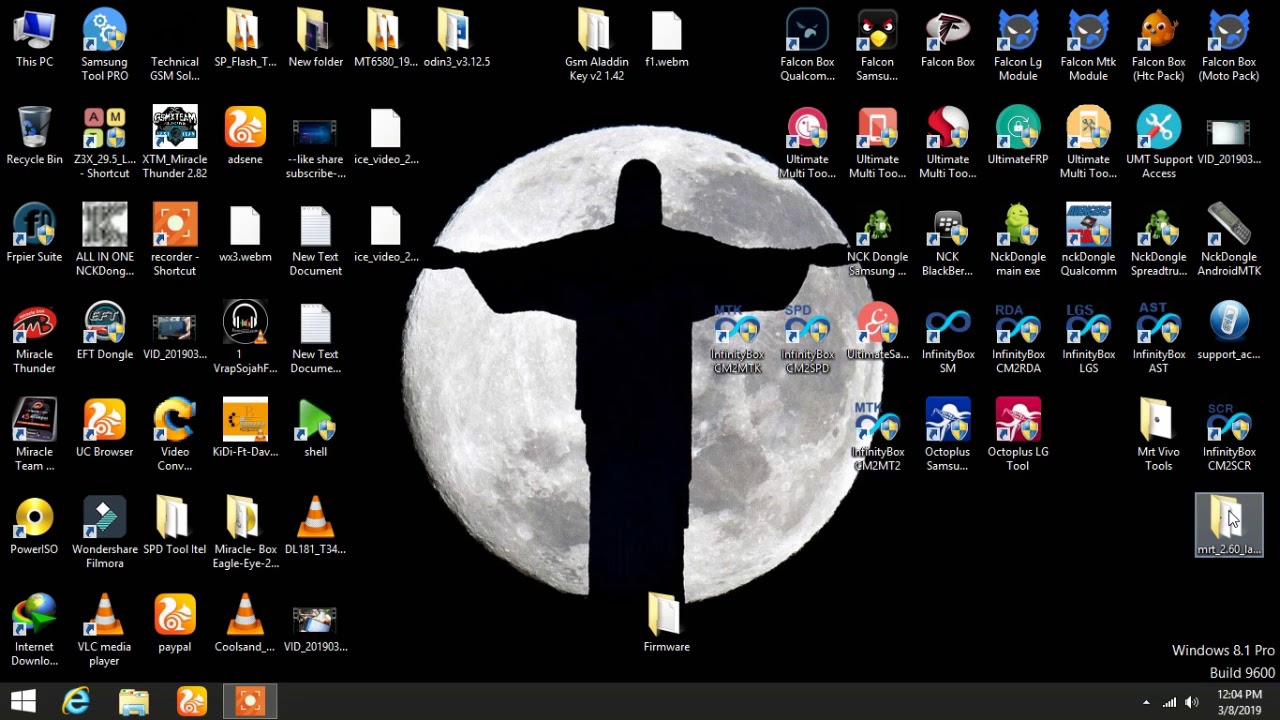This screenshot has height=720, width=1280.
Task: Open UC Browser from the taskbar
Action: point(192,701)
